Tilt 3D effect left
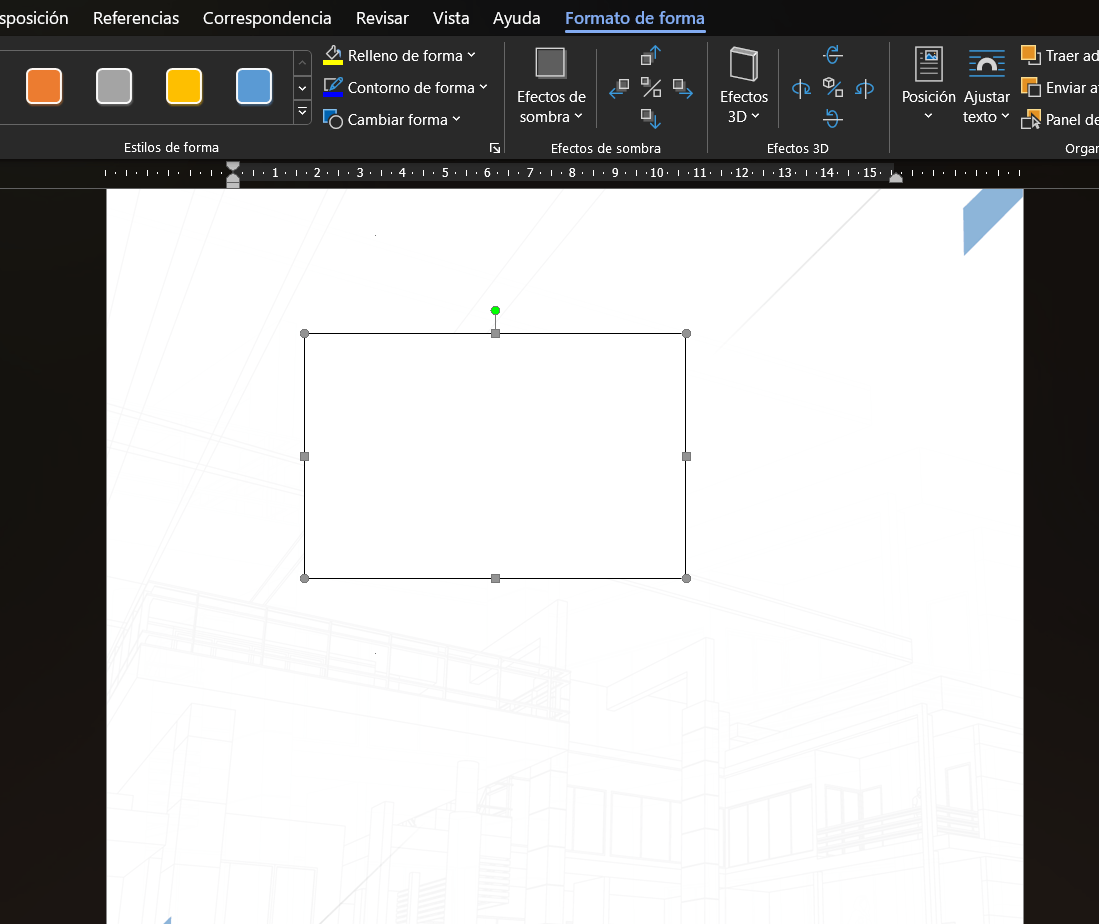 pos(801,88)
